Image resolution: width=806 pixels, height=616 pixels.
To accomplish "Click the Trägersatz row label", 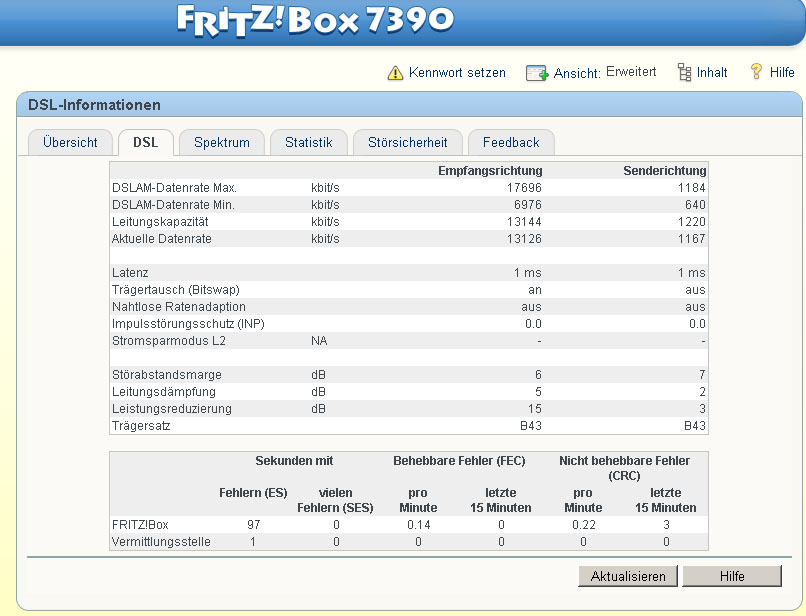I will pos(141,425).
